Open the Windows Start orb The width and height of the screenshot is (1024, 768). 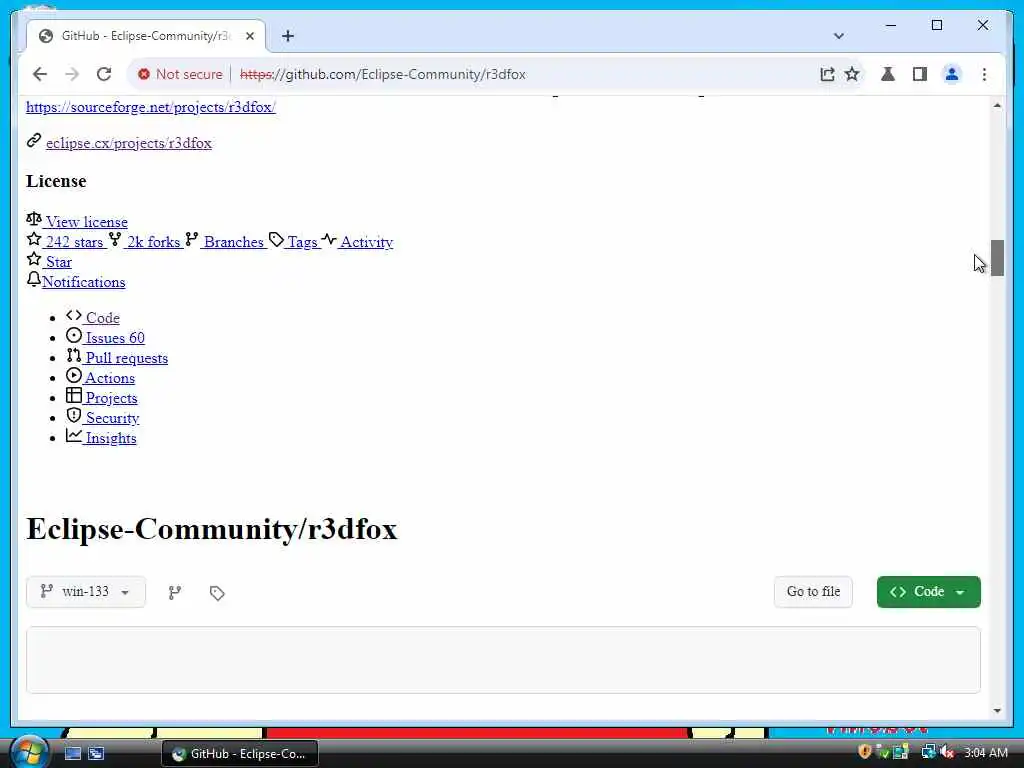29,752
